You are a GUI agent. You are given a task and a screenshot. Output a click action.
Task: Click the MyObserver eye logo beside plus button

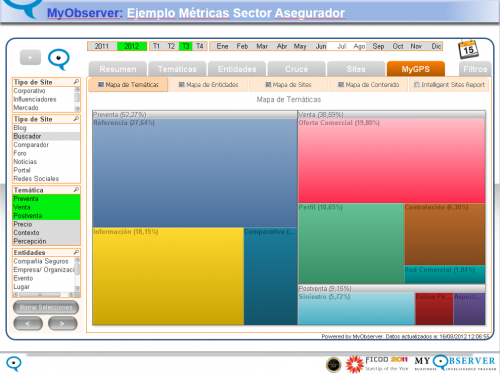point(59,59)
